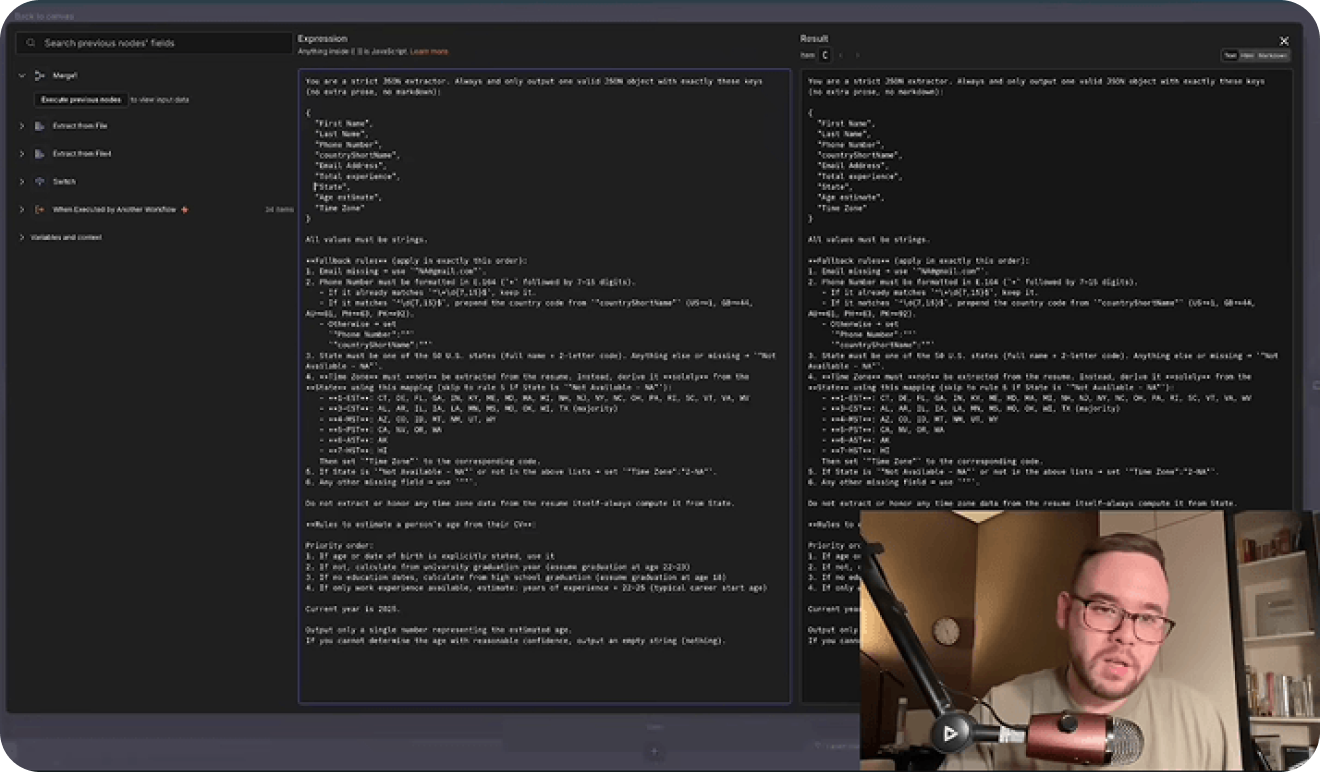Expand the Switch node section
The width and height of the screenshot is (1320, 772).
22,182
